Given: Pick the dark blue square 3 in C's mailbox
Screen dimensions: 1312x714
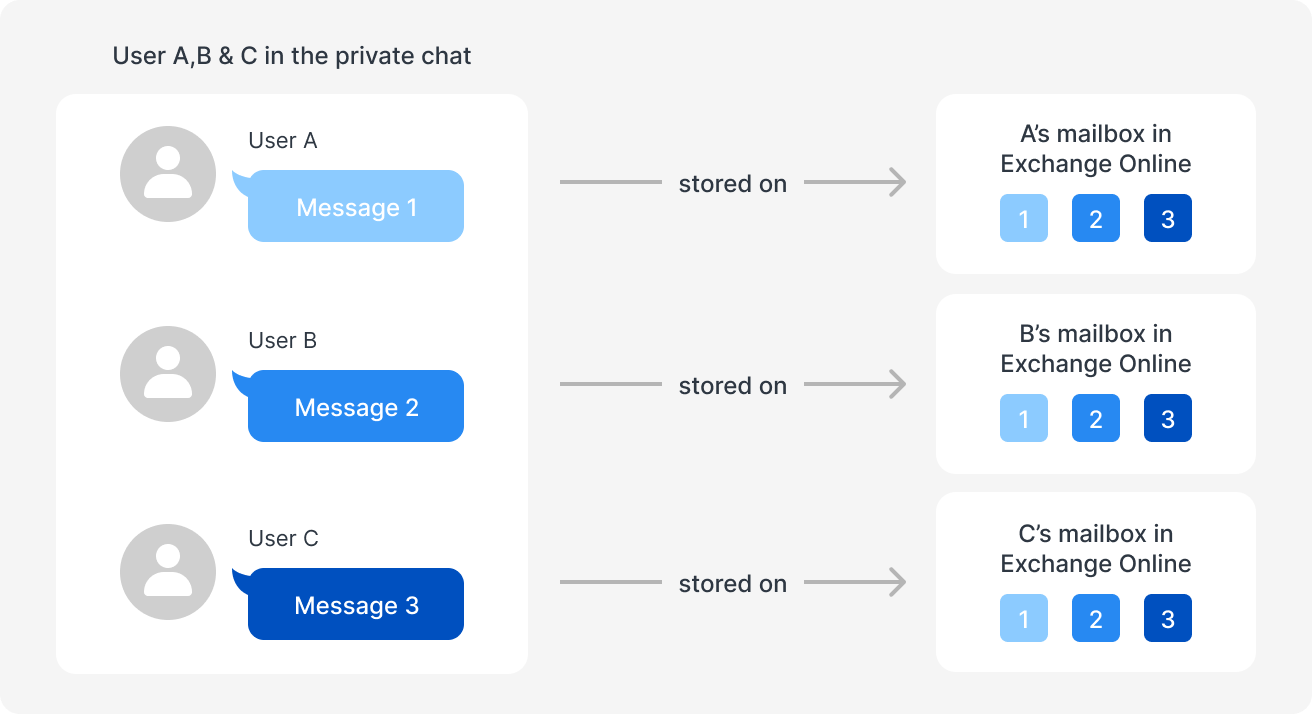Looking at the screenshot, I should click(1168, 618).
